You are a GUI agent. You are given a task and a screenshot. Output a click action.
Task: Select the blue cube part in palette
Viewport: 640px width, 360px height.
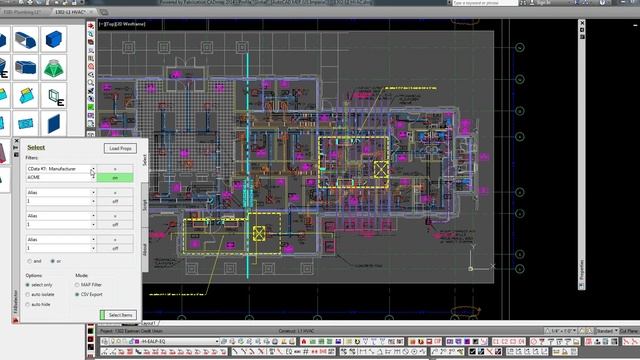pos(53,40)
